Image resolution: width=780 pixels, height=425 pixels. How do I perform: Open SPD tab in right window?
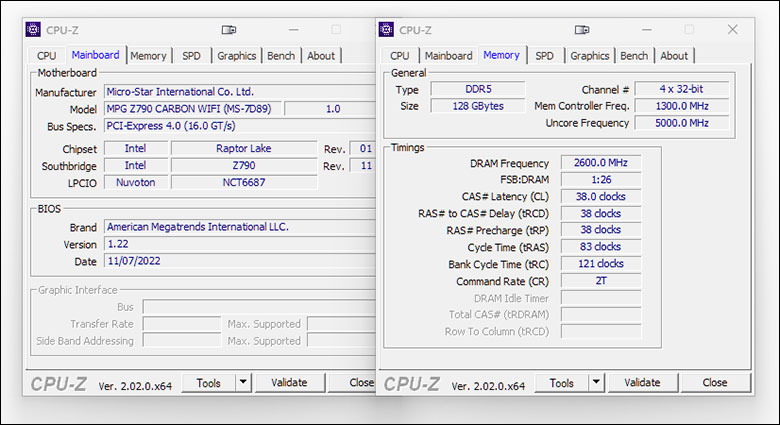coord(545,56)
